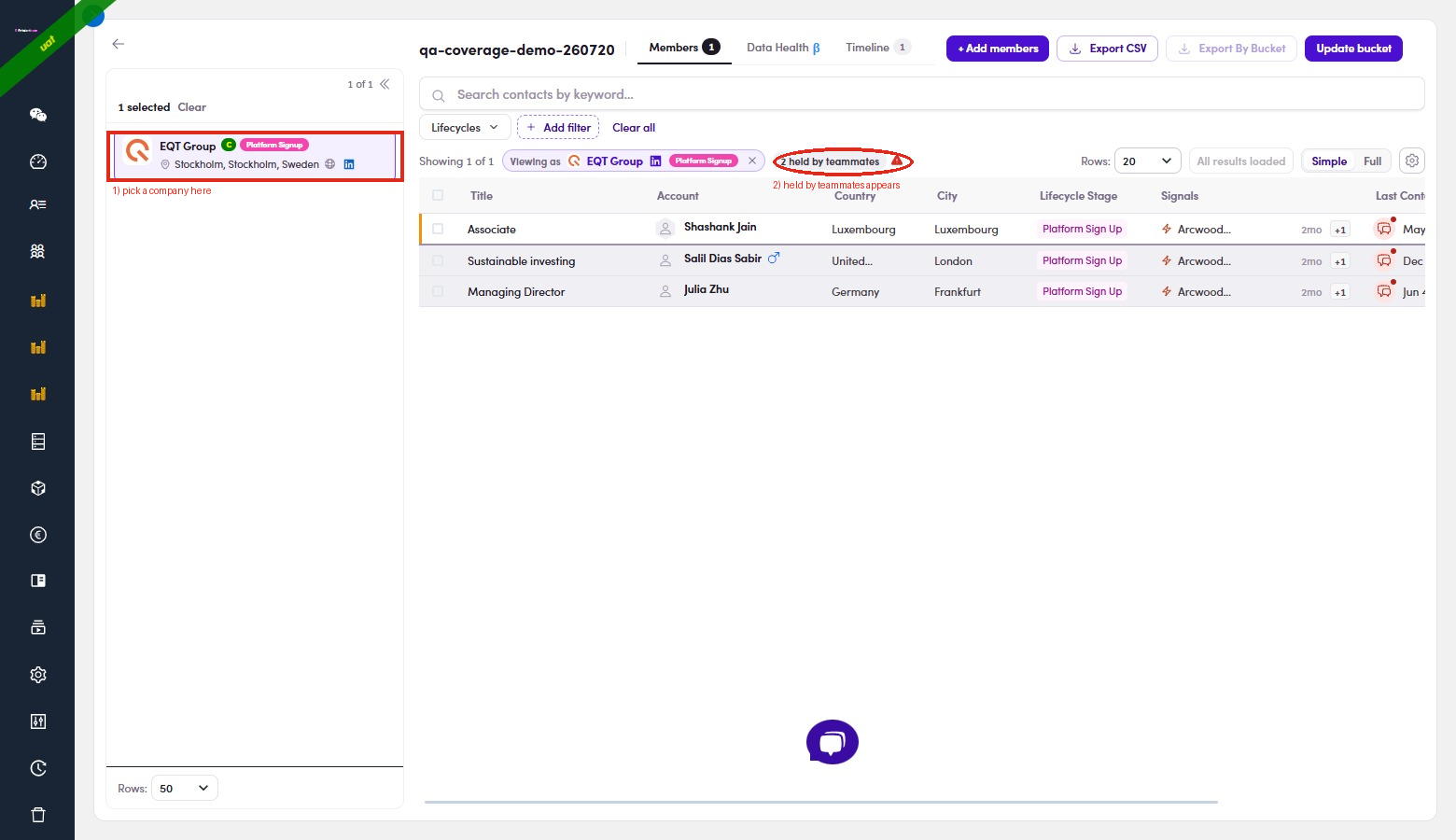
Task: Select the Julia Zhu row checkbox
Action: [438, 291]
